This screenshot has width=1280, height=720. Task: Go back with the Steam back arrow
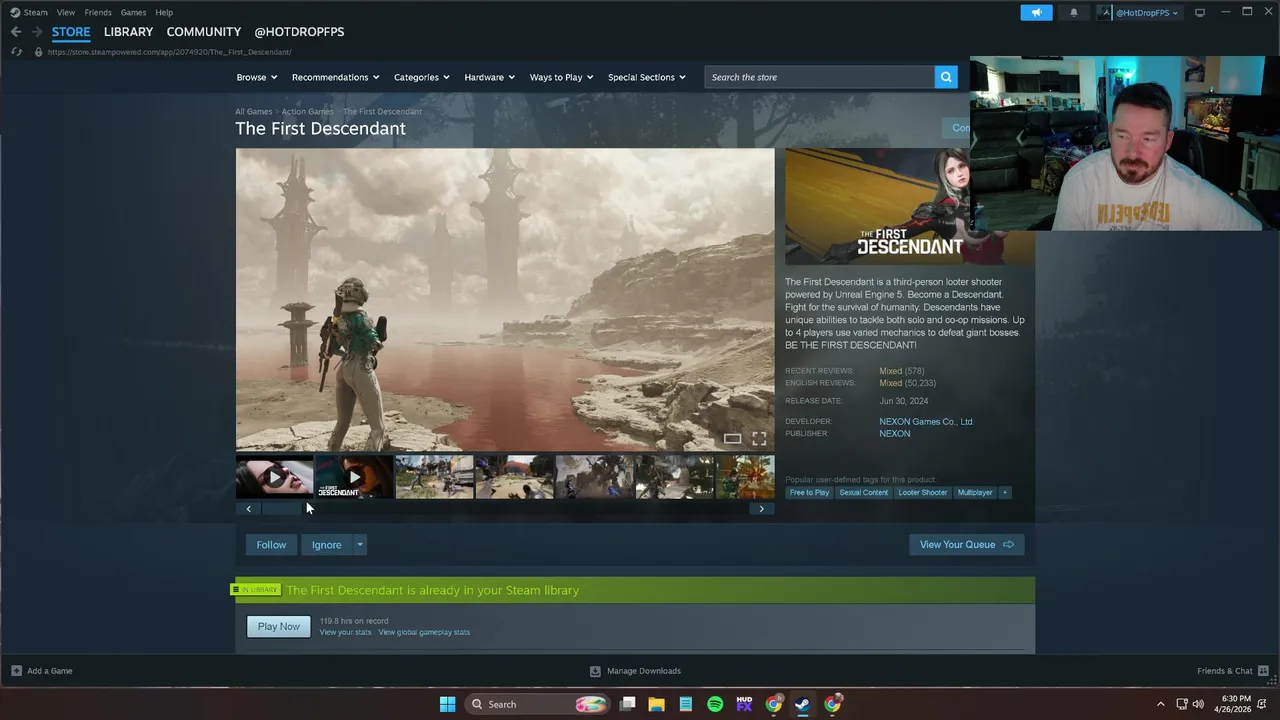16,32
